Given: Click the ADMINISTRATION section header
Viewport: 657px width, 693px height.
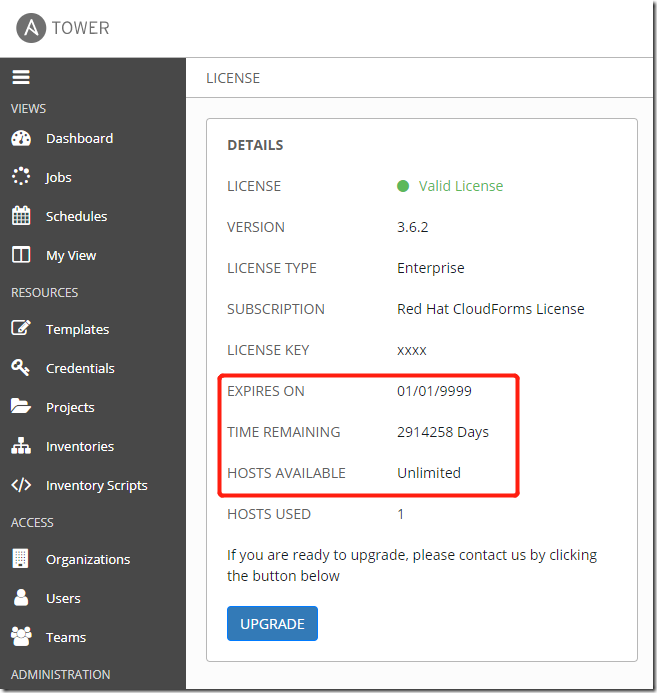Looking at the screenshot, I should [x=61, y=675].
